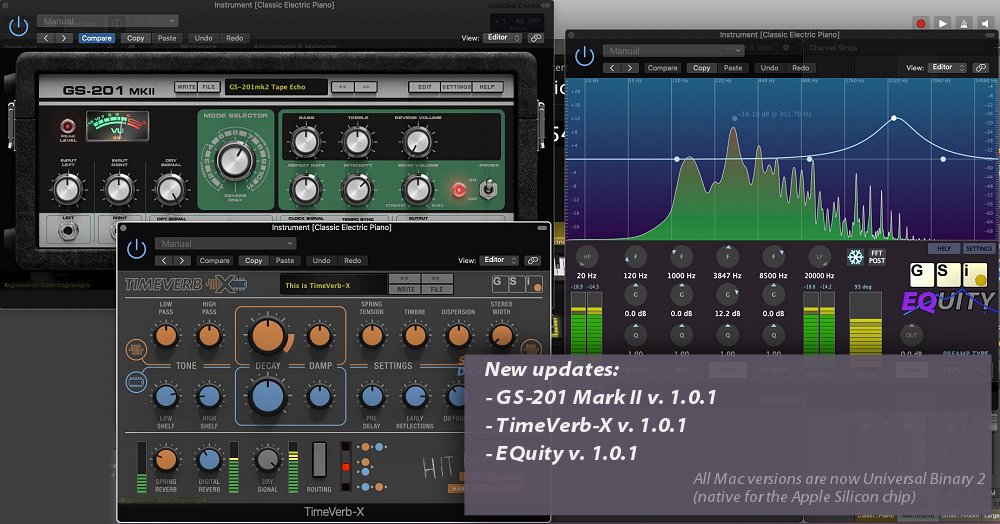Open the Manual preset dropdown in EQuity window

point(673,50)
